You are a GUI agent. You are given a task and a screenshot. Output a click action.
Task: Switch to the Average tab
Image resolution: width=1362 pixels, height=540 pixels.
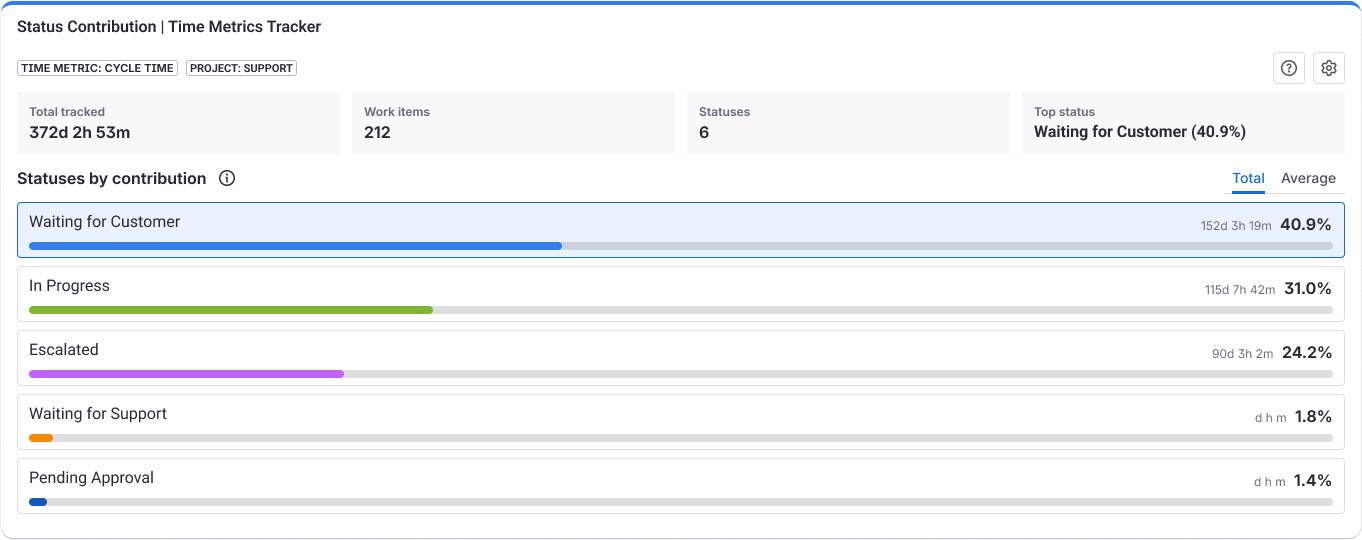click(x=1308, y=179)
